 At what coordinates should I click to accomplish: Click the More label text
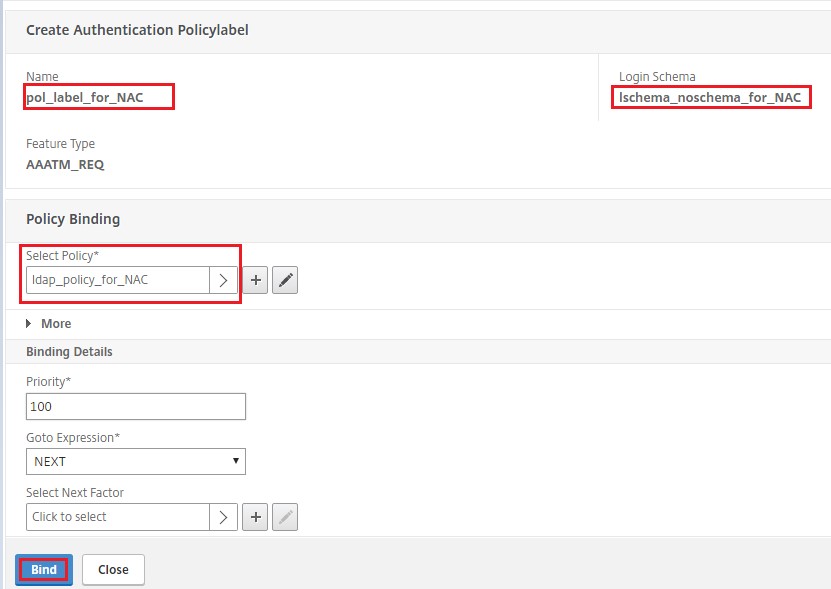point(56,323)
